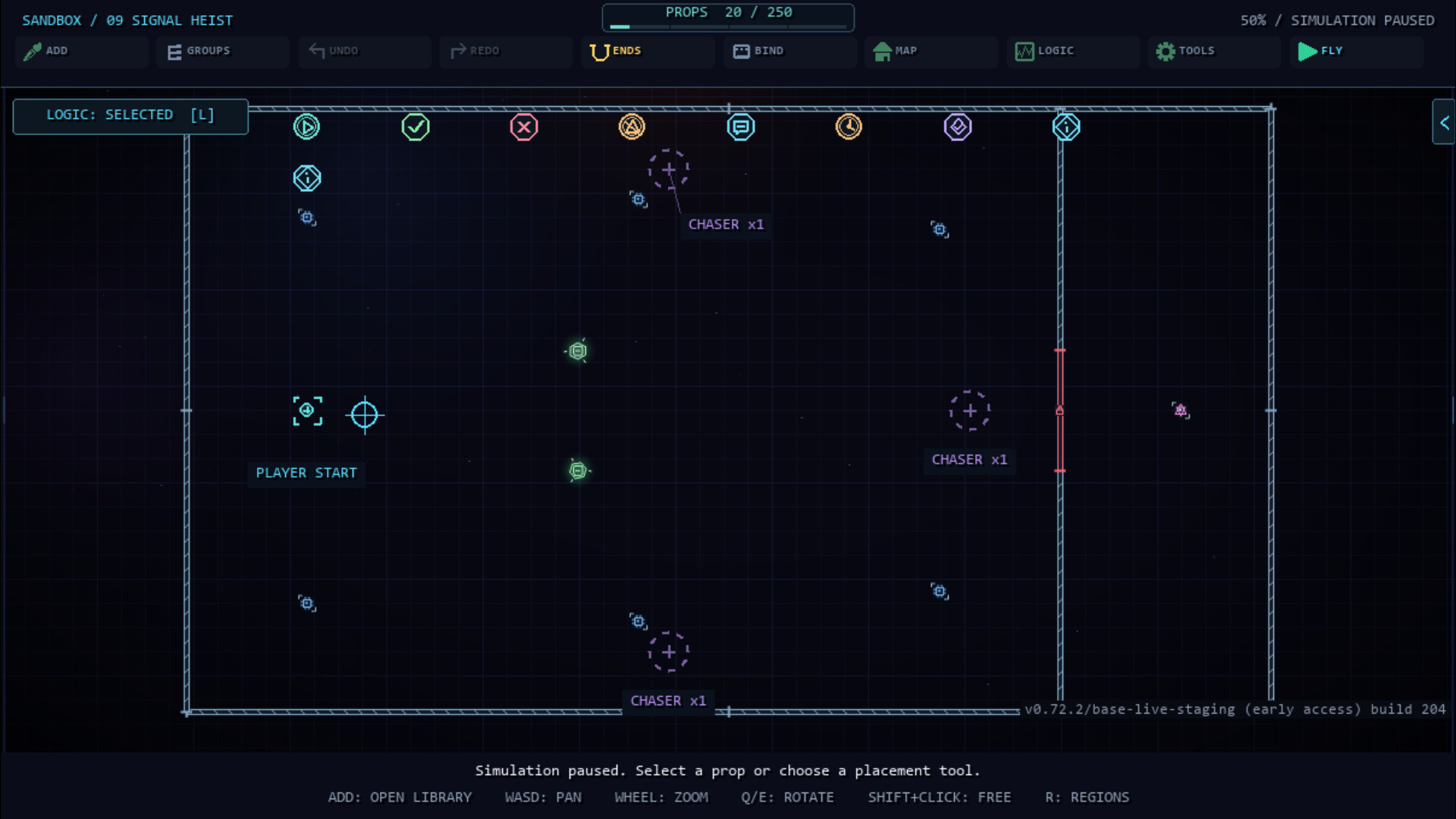The width and height of the screenshot is (1456, 819).
Task: Select the player start spawn icon
Action: point(307,410)
